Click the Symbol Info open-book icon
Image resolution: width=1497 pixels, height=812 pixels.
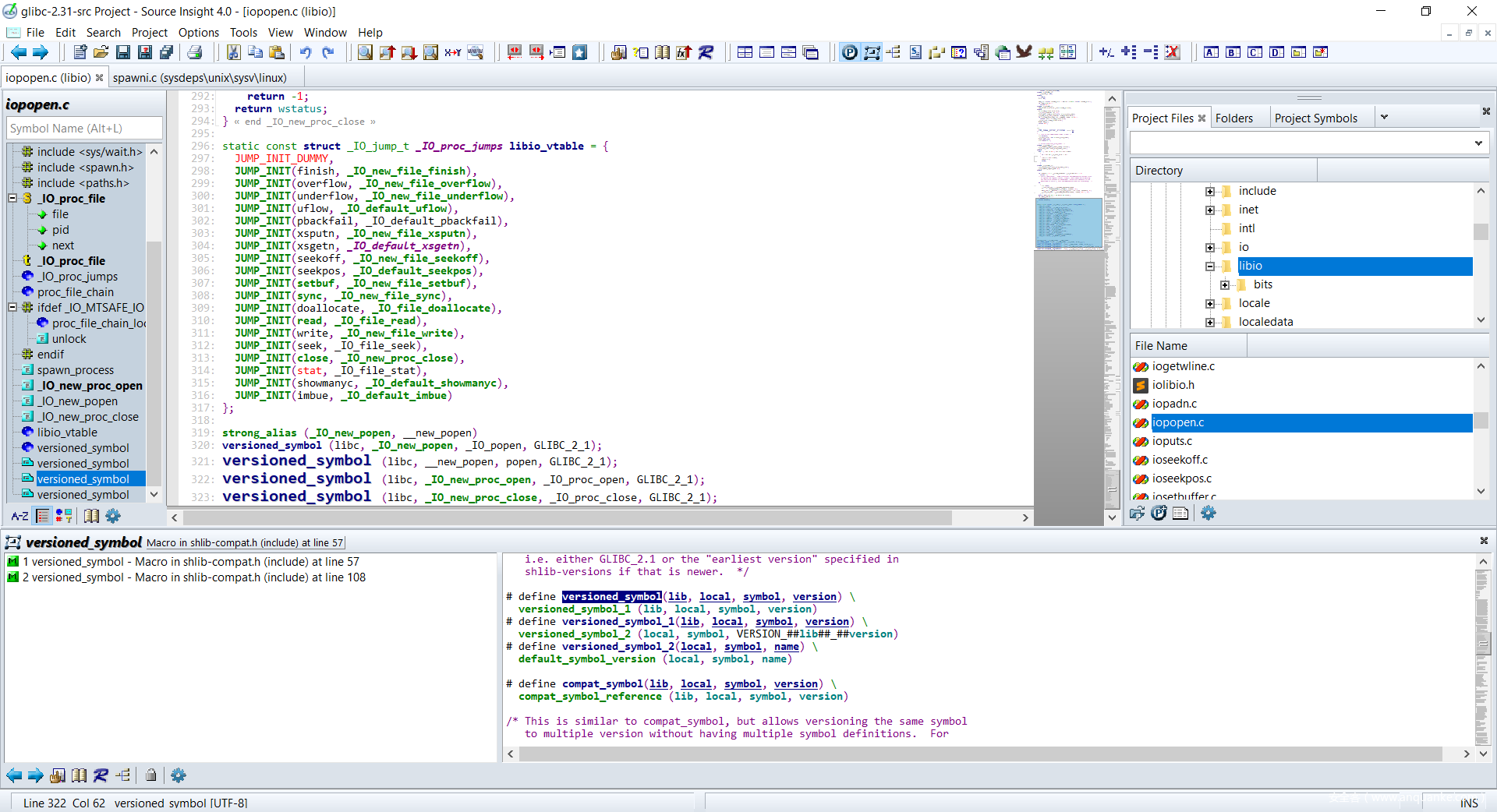[663, 52]
